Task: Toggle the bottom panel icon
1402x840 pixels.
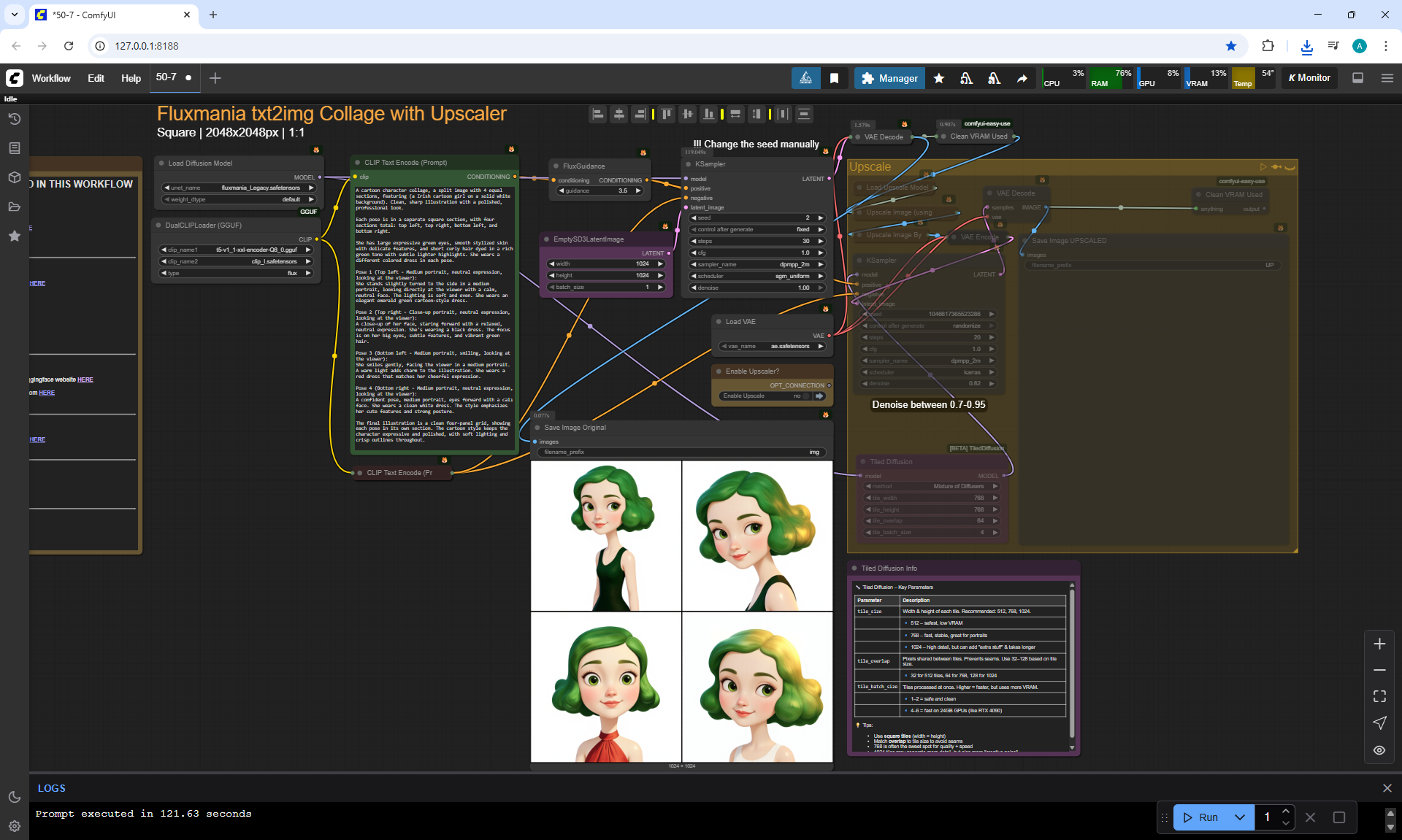Action: tap(1357, 78)
